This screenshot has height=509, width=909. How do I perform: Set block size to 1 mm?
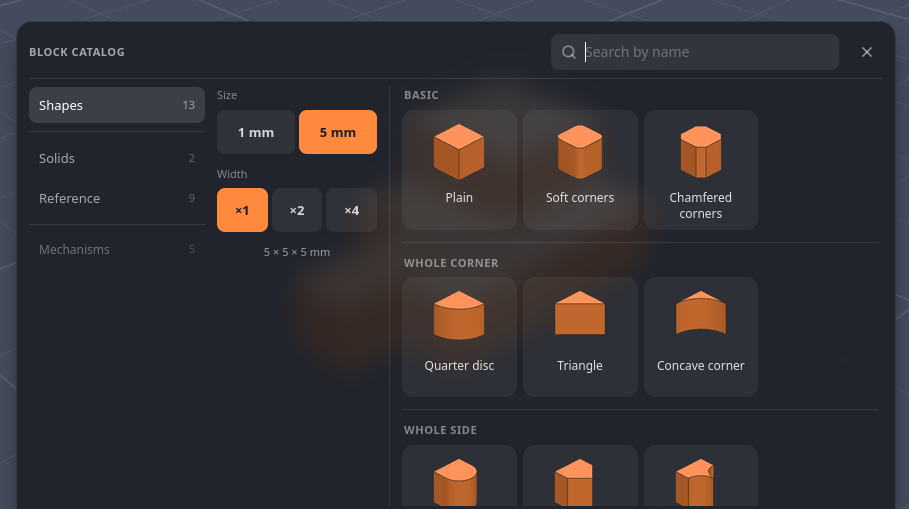click(x=256, y=132)
